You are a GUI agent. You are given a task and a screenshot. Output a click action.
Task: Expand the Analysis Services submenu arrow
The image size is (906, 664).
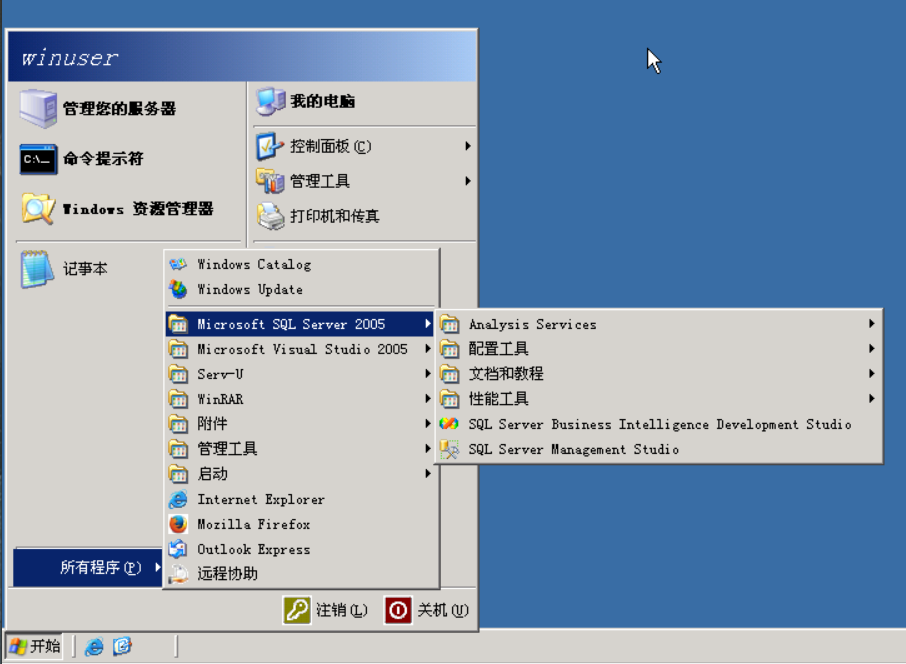pyautogui.click(x=871, y=324)
